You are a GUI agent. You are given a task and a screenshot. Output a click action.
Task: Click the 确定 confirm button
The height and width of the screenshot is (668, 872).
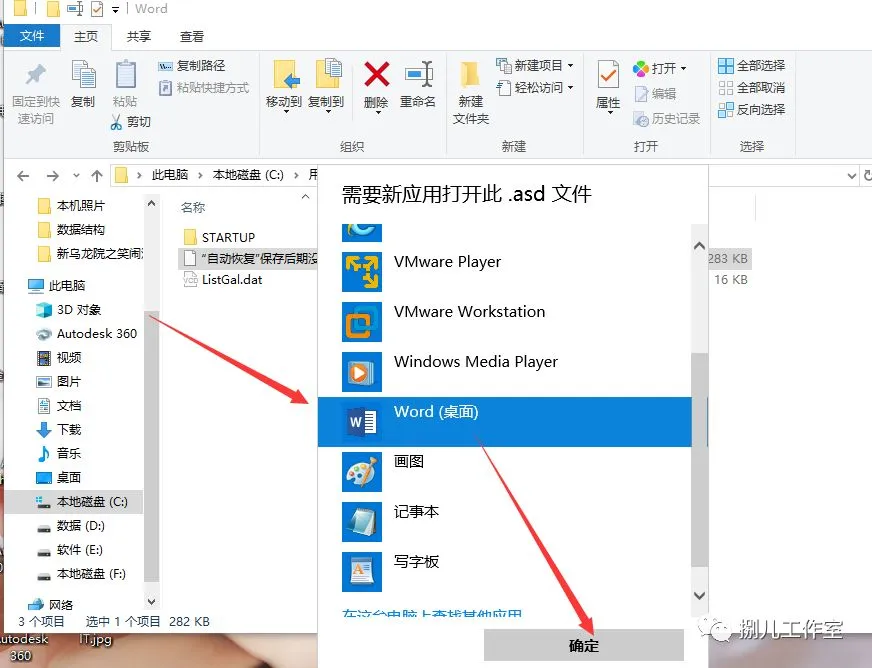pos(583,645)
